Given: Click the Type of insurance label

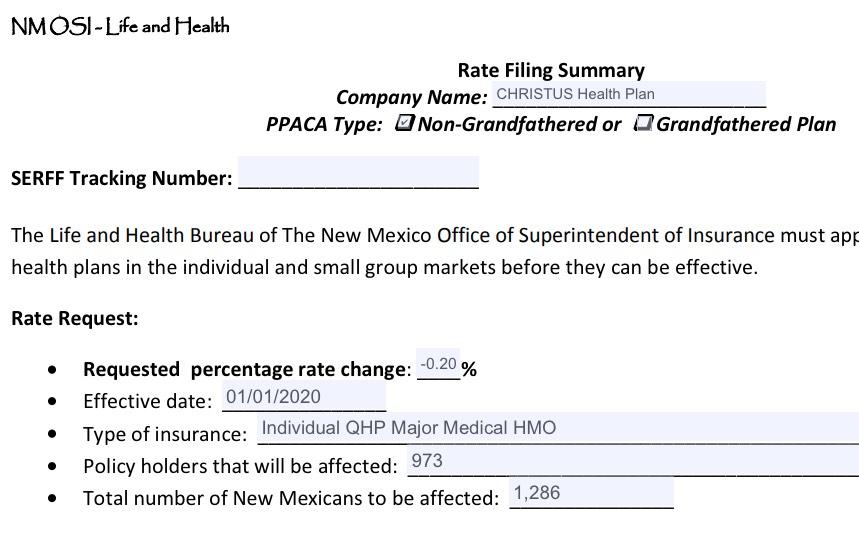Looking at the screenshot, I should pos(164,434).
